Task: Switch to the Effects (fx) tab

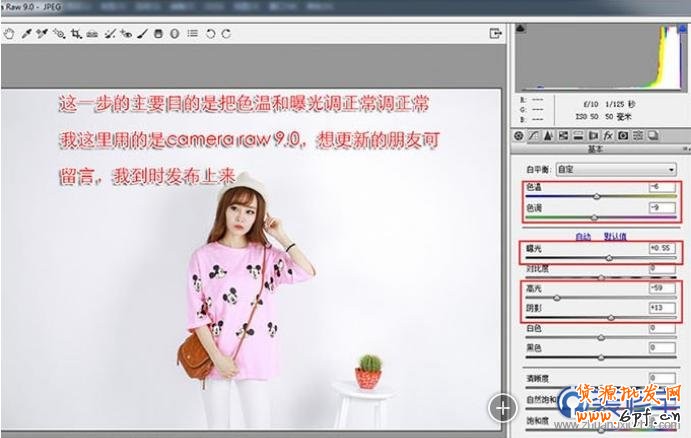Action: (607, 135)
